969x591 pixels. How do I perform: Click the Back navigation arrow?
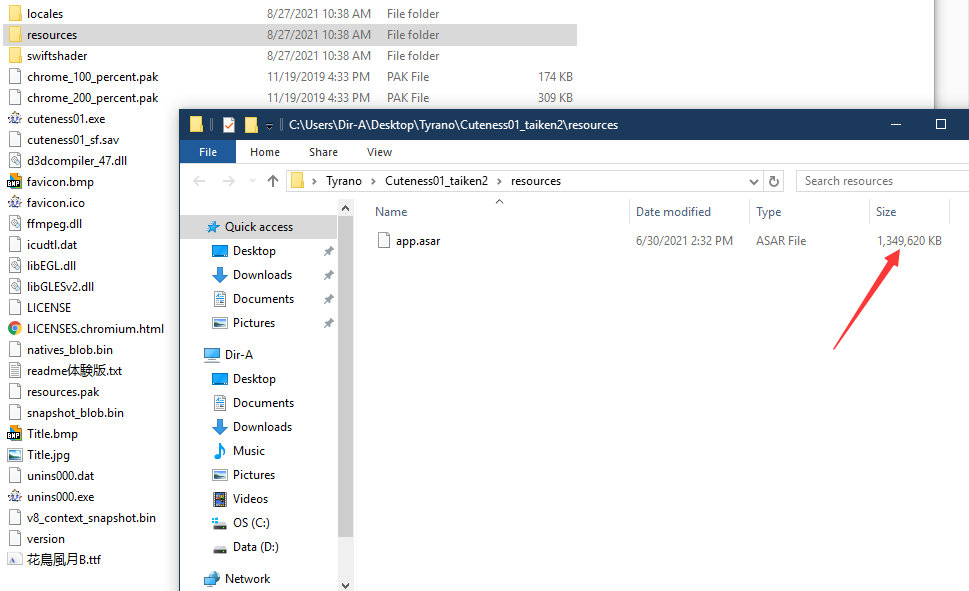point(199,181)
